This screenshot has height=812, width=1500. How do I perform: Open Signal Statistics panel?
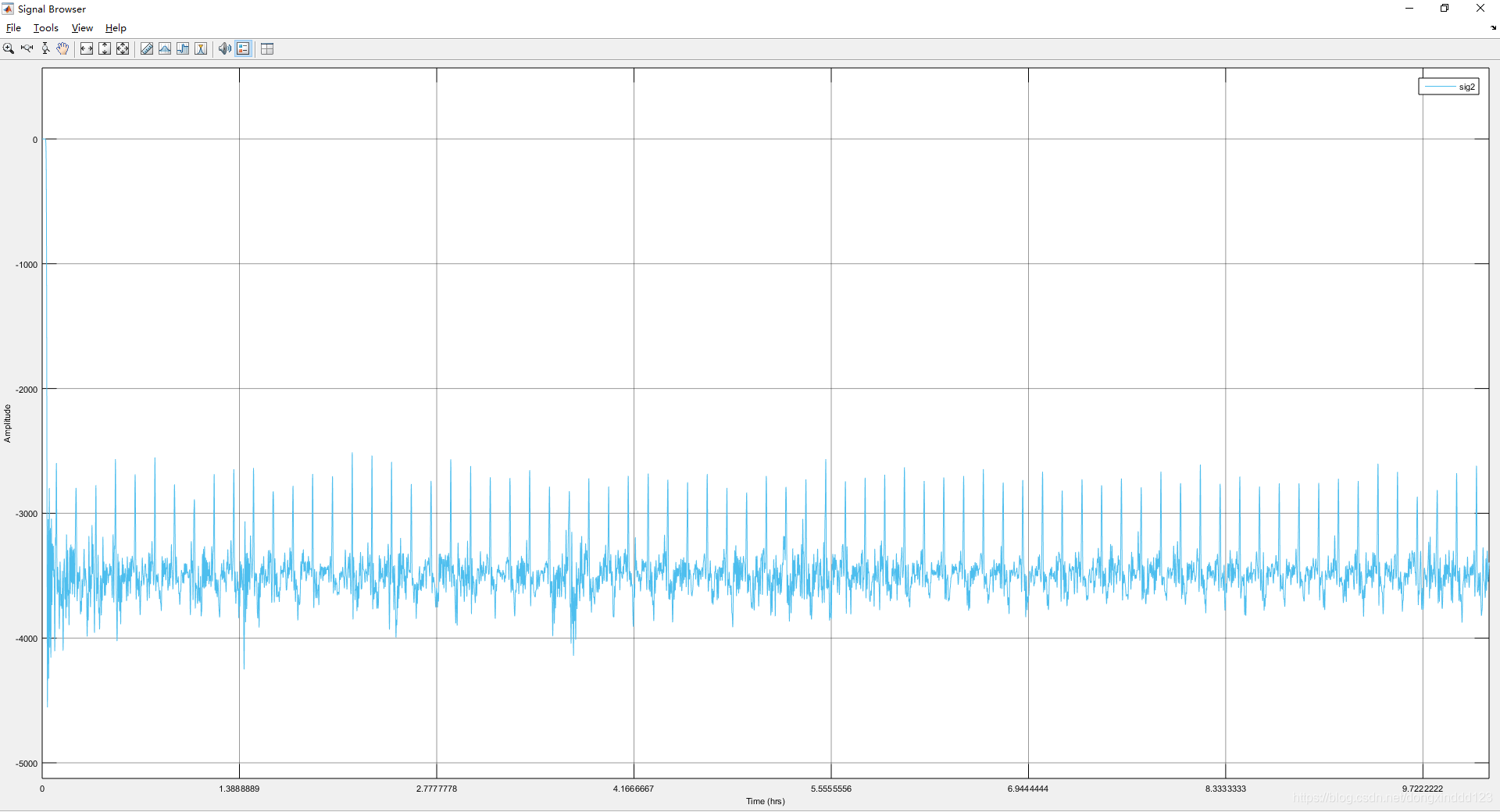(165, 48)
